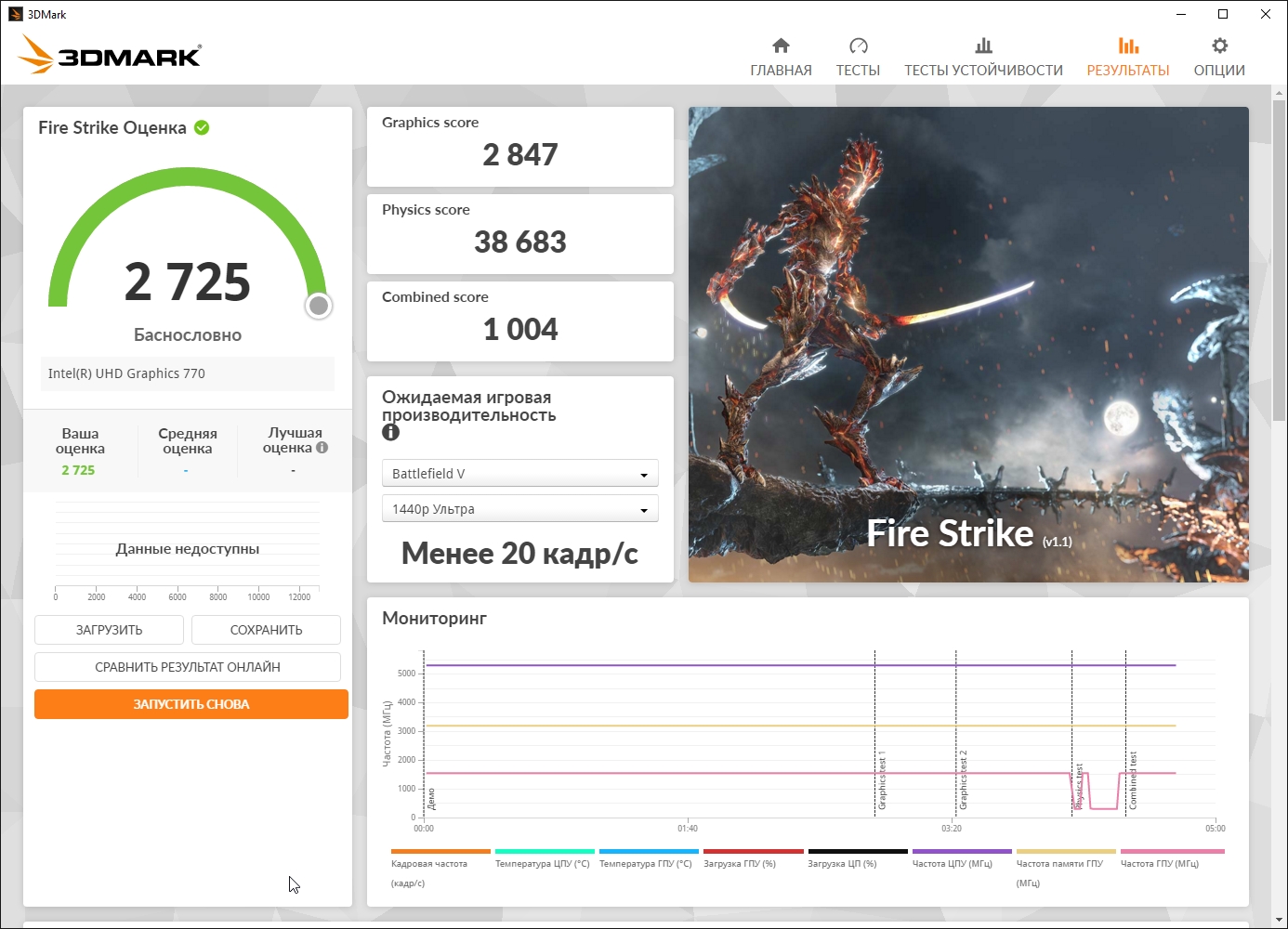Open the stress tests (ТЕСТЫ УСТОЙЧИВОСТИ) chart icon
Screen dimensions: 1288x929
[x=983, y=46]
